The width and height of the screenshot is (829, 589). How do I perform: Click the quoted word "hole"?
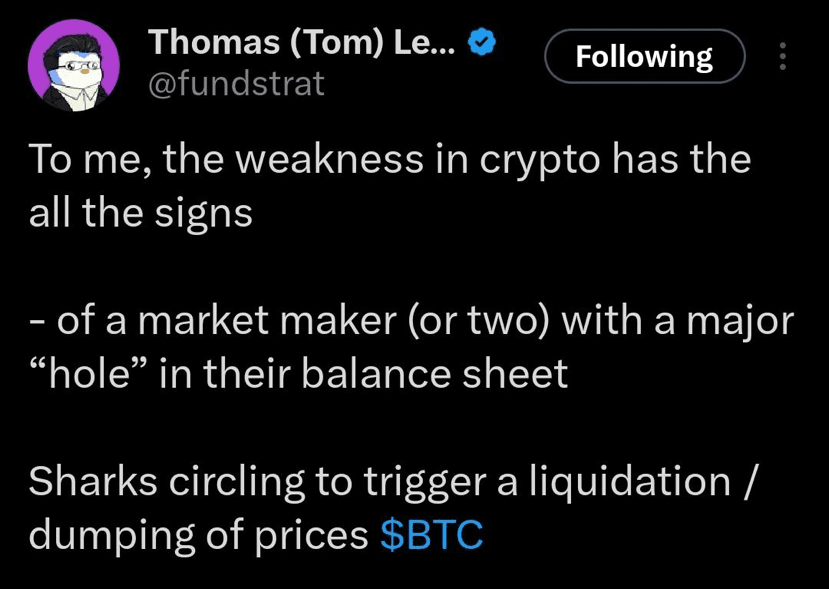[x=88, y=374]
